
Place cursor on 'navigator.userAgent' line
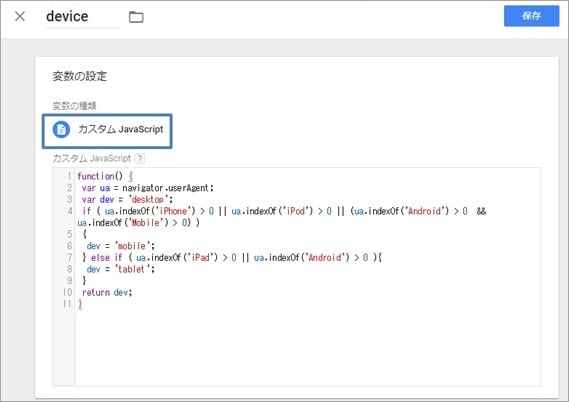point(148,188)
